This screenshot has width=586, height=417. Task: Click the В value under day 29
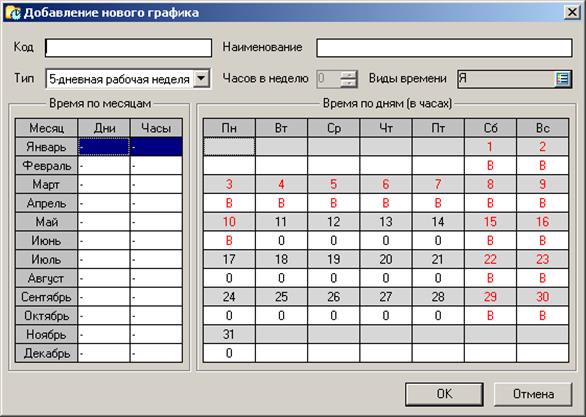(x=490, y=316)
